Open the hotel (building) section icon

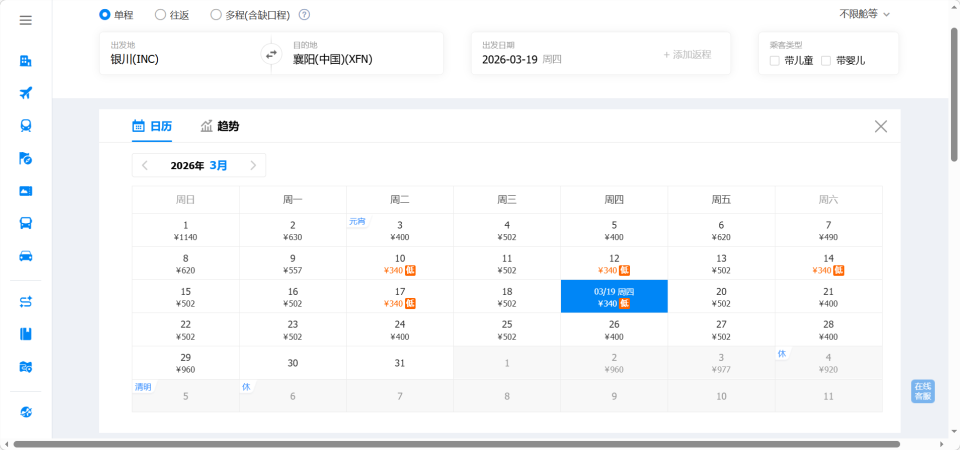click(x=26, y=61)
